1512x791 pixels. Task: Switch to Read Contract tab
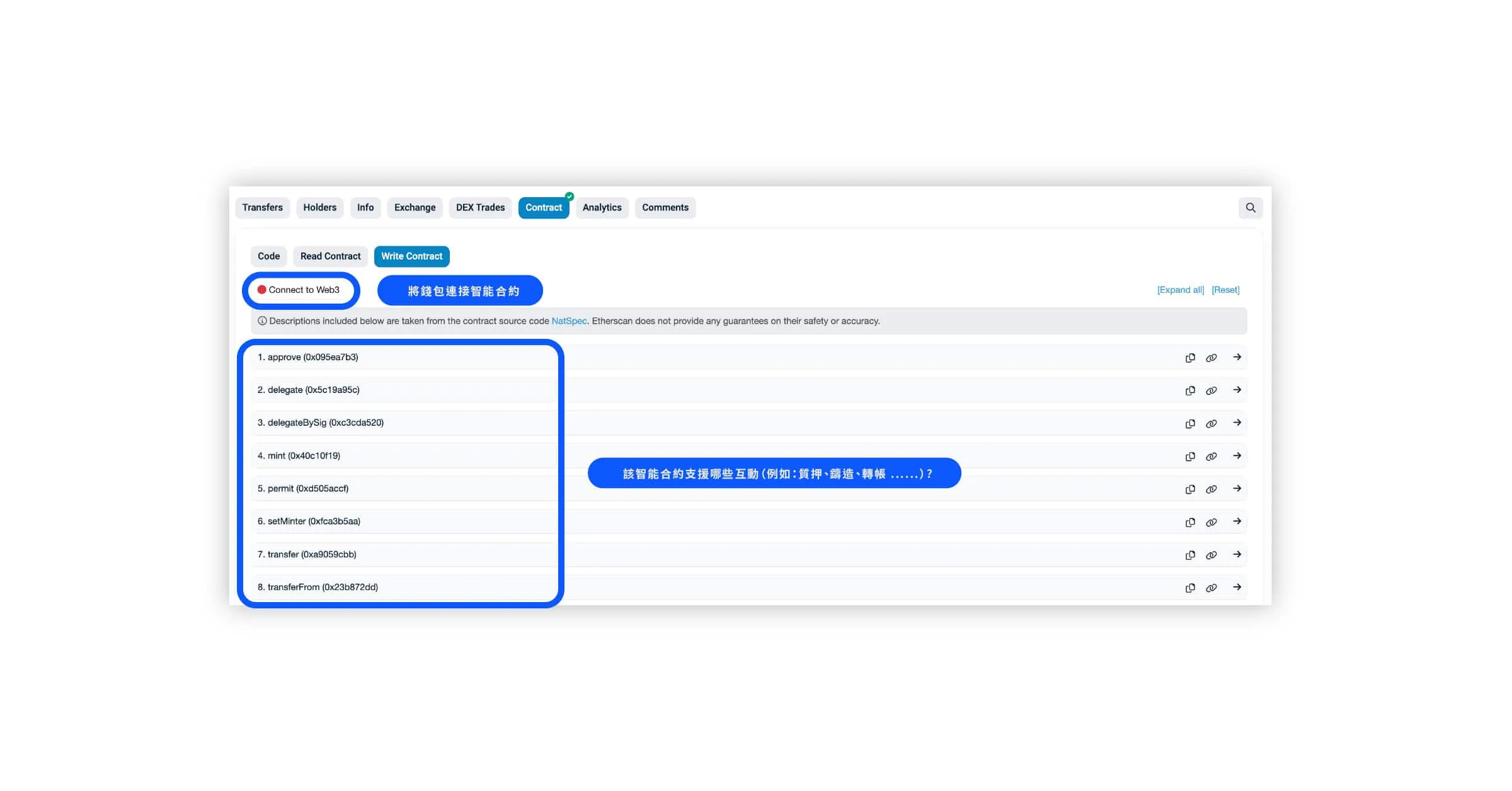pos(330,256)
